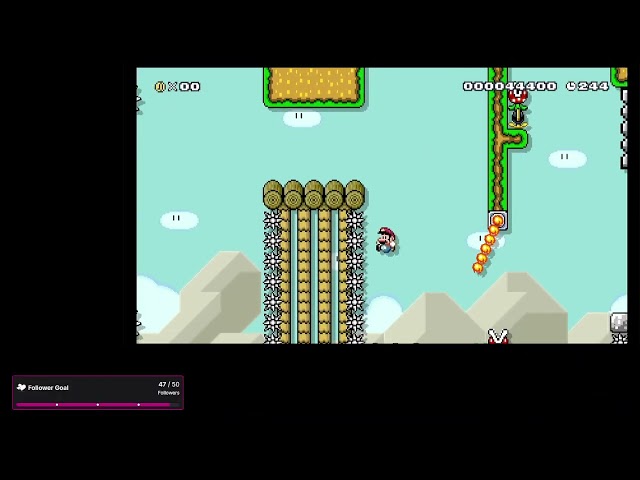Click the fire bar pivot block
The height and width of the screenshot is (480, 640).
click(x=498, y=221)
